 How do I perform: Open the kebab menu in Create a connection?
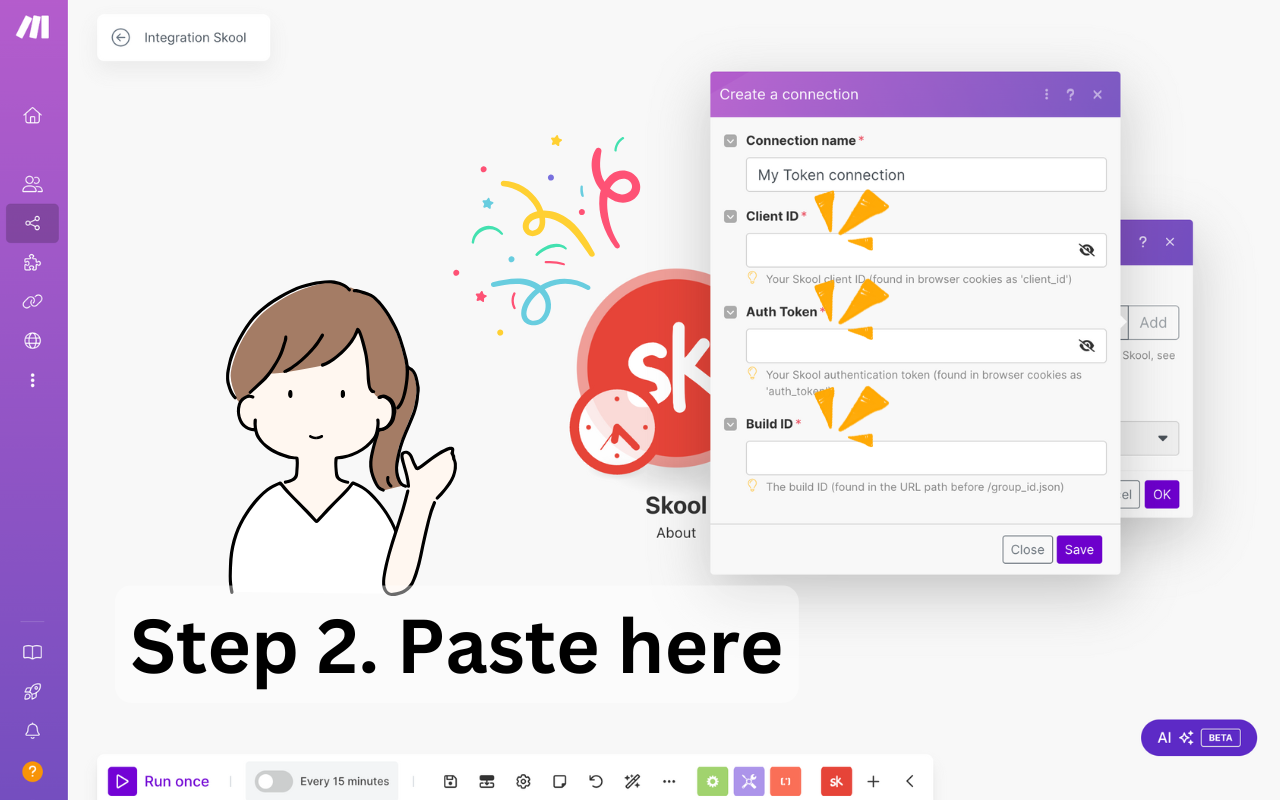point(1046,94)
